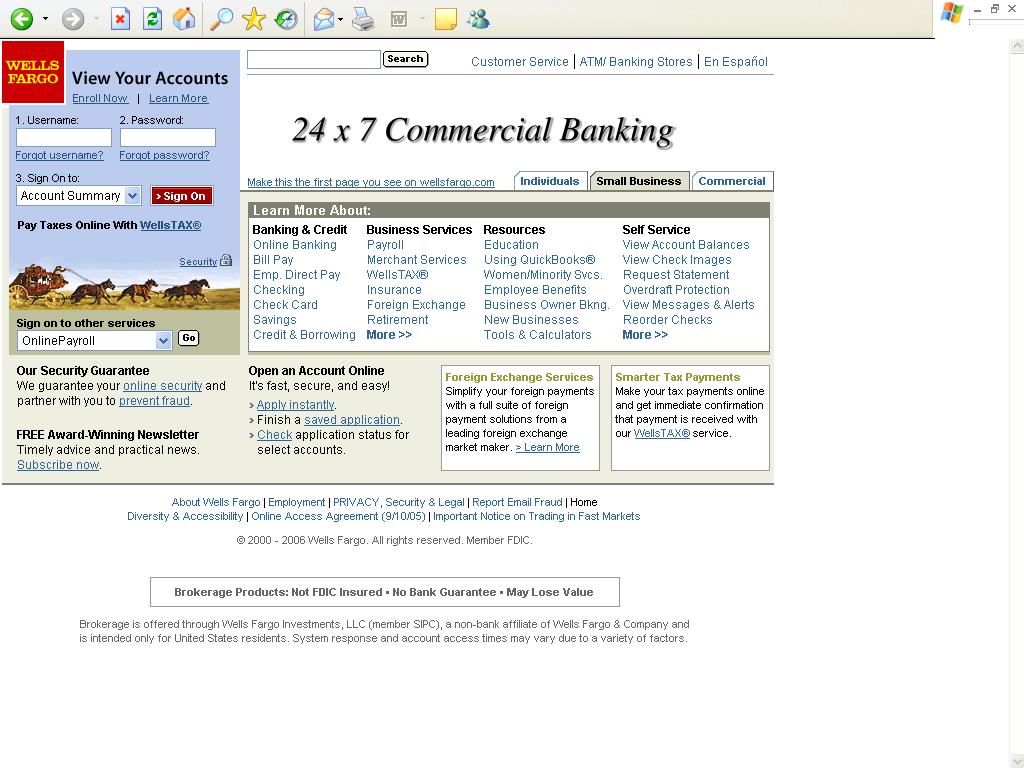
Task: Click Make this the first page link
Action: coord(370,182)
